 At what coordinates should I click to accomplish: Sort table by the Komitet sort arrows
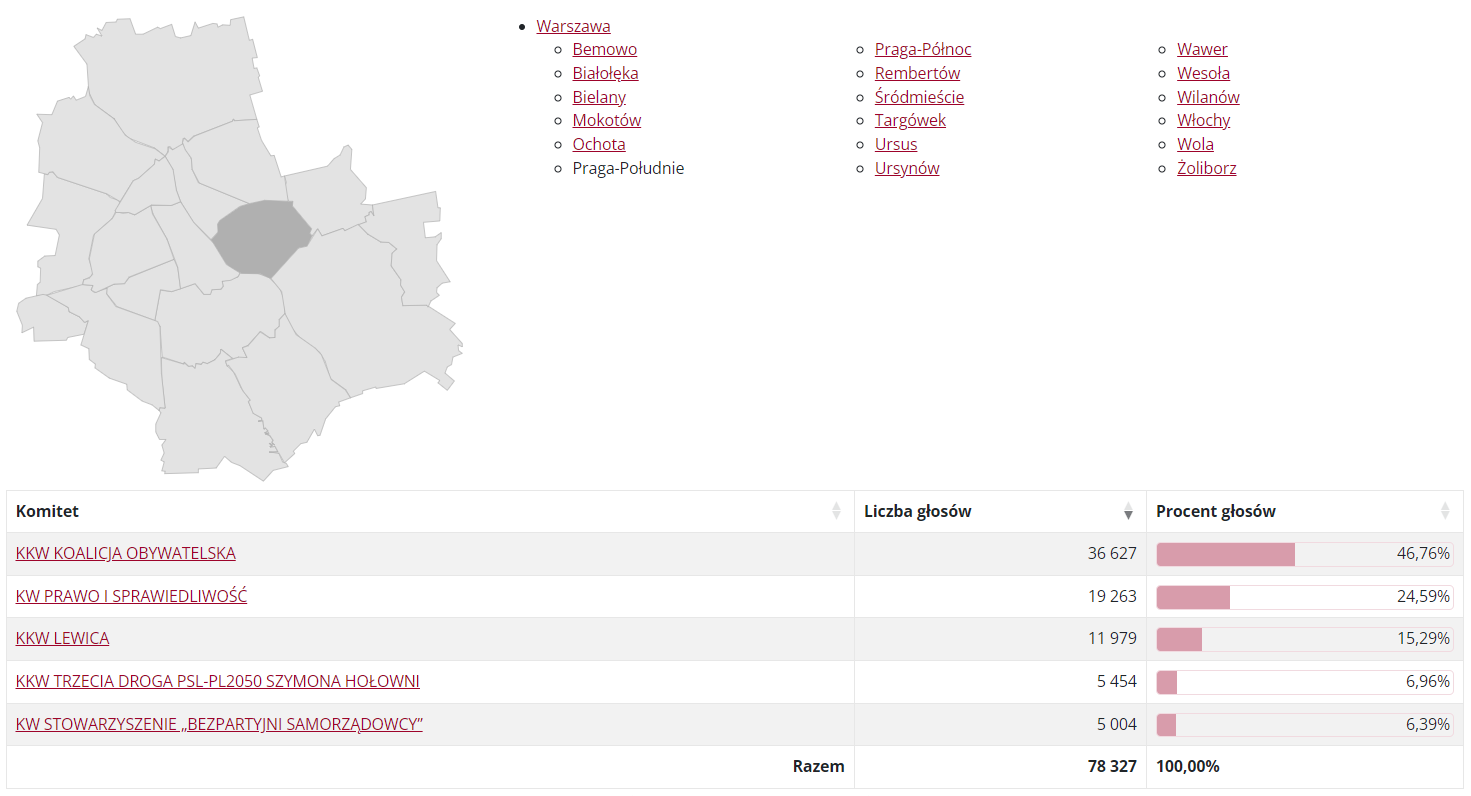[x=836, y=511]
